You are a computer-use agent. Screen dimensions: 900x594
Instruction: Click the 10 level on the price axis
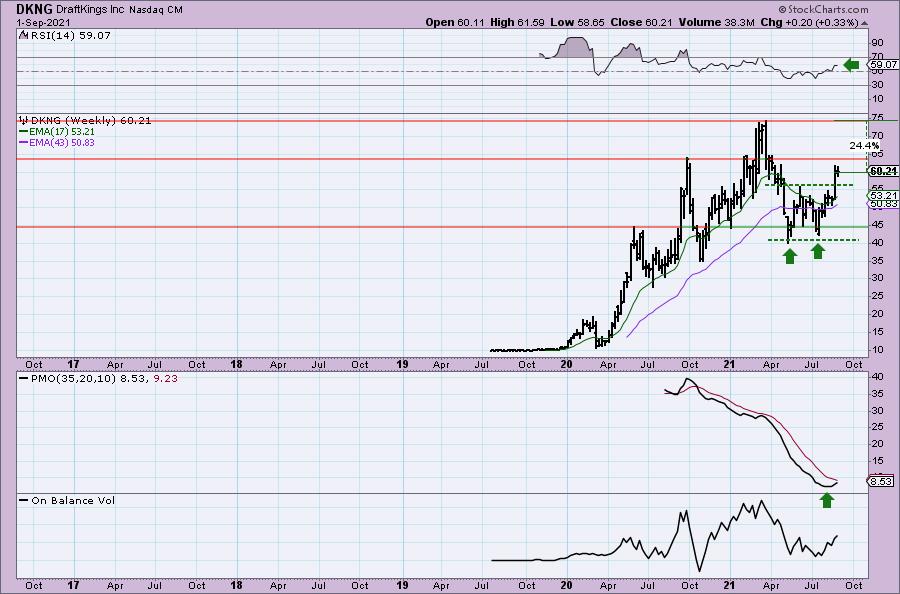pyautogui.click(x=877, y=350)
